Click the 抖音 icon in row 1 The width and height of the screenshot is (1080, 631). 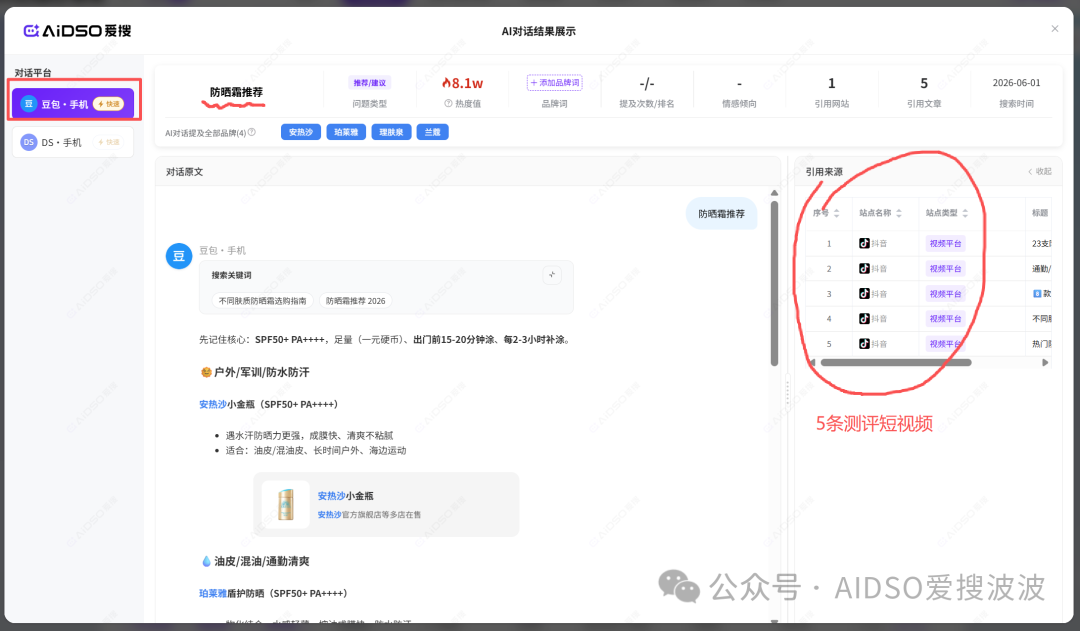point(864,243)
